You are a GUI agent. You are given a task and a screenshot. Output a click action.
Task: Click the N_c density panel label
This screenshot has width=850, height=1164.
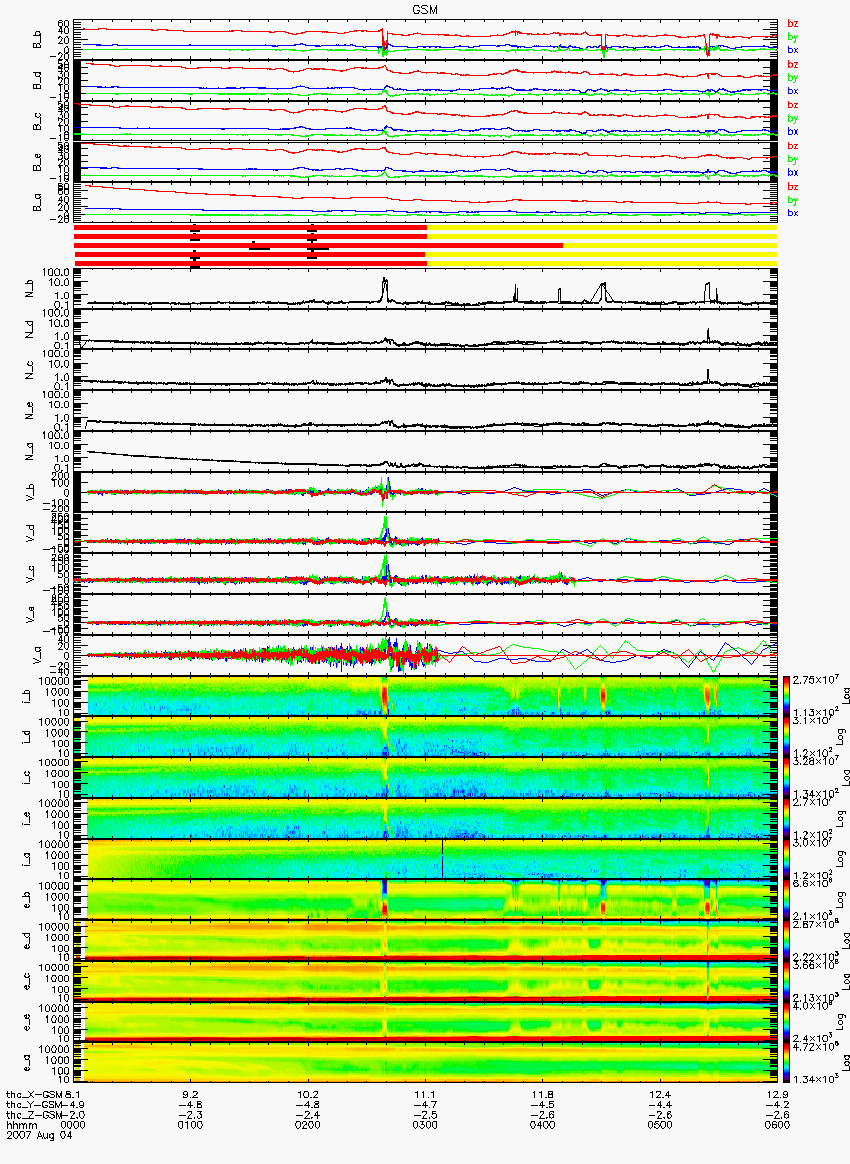[x=30, y=370]
